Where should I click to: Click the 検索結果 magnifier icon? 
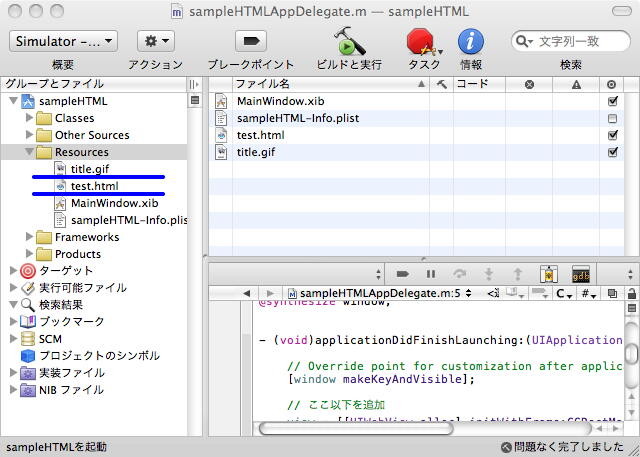[x=28, y=305]
